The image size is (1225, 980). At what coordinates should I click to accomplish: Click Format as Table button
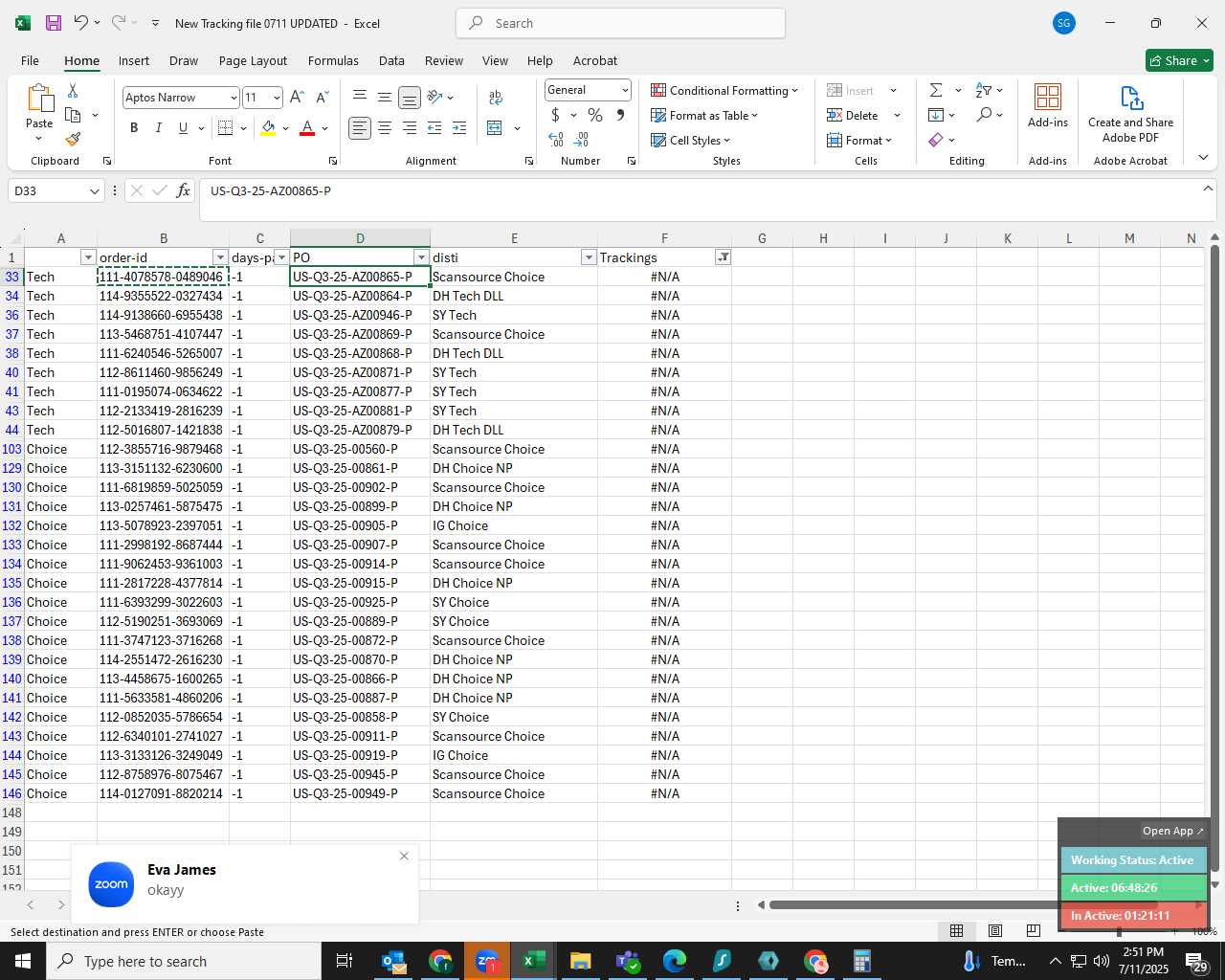(x=704, y=115)
